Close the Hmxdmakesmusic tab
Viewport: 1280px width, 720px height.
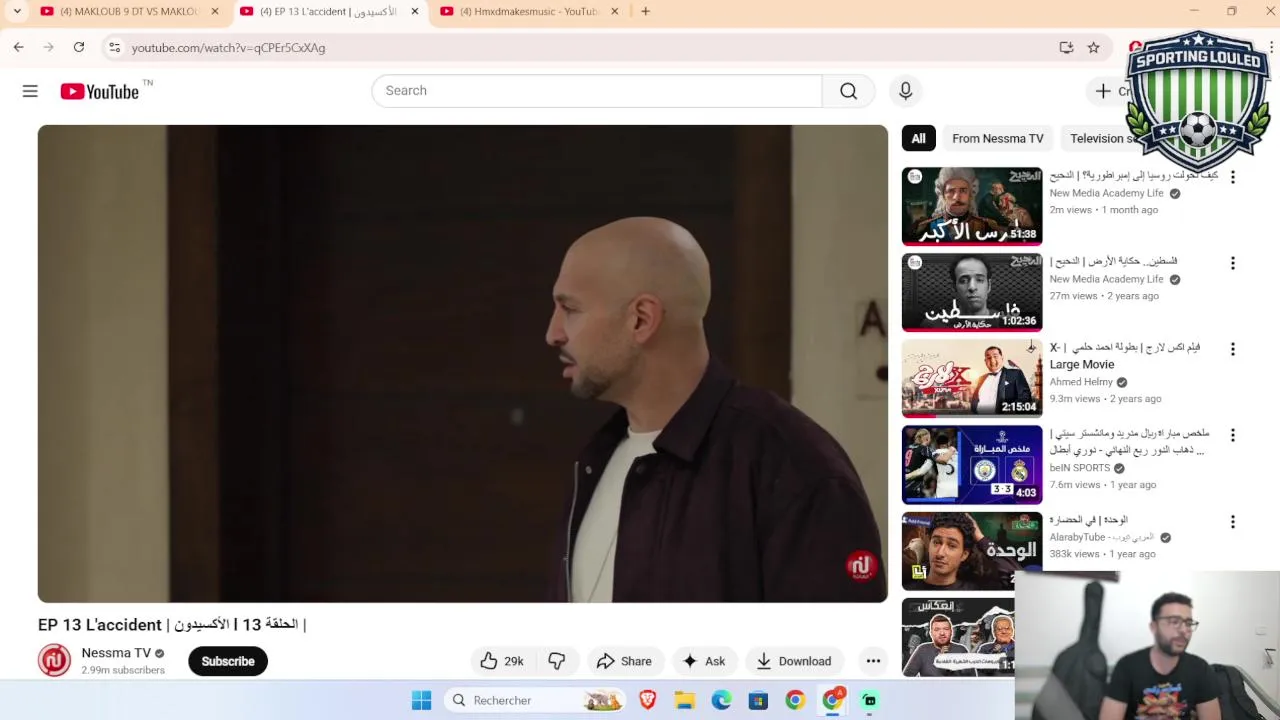[x=614, y=11]
